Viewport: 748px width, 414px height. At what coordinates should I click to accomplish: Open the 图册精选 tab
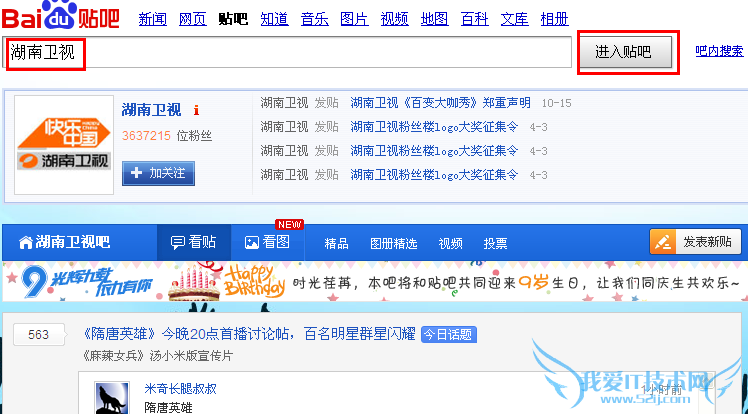click(394, 244)
